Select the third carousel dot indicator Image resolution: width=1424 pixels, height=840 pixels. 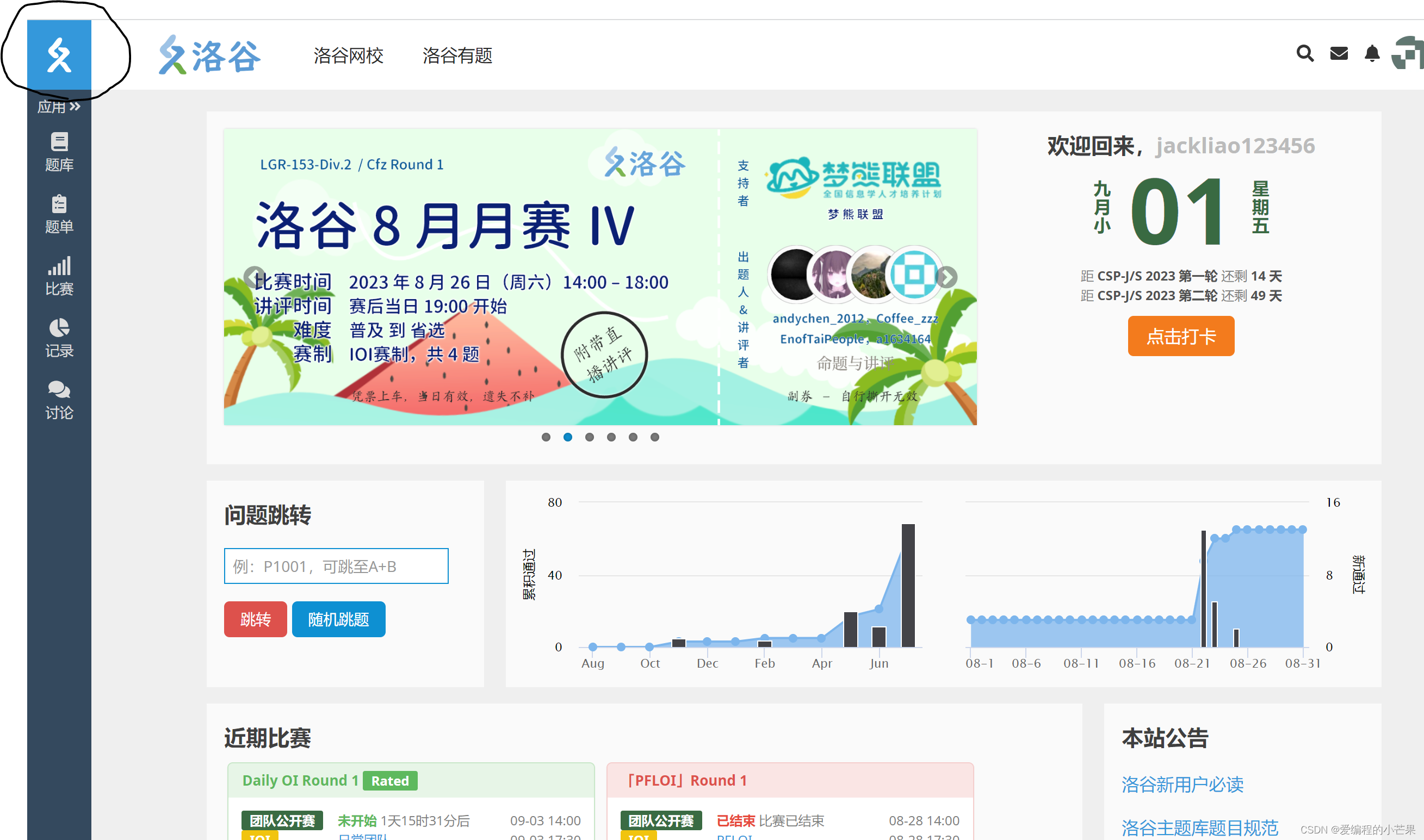pos(590,437)
